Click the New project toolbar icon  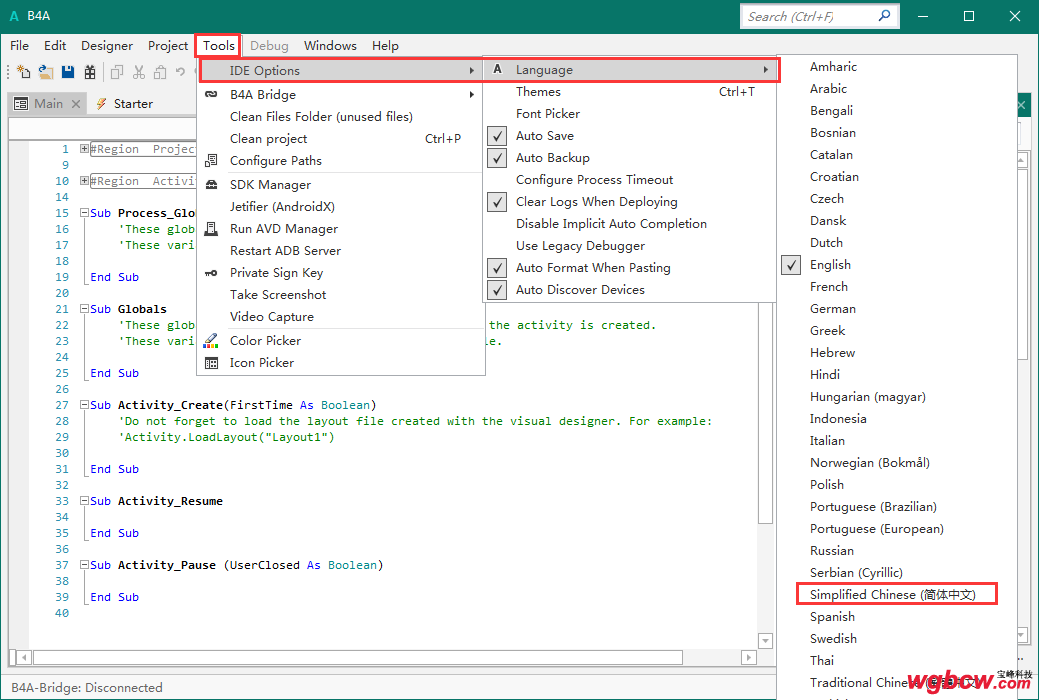point(24,72)
